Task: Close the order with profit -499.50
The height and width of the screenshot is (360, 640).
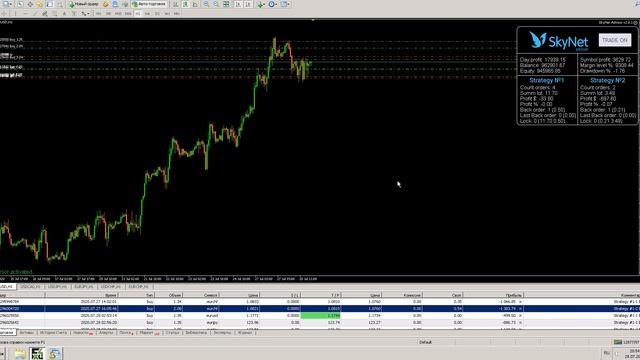Action: click(520, 316)
